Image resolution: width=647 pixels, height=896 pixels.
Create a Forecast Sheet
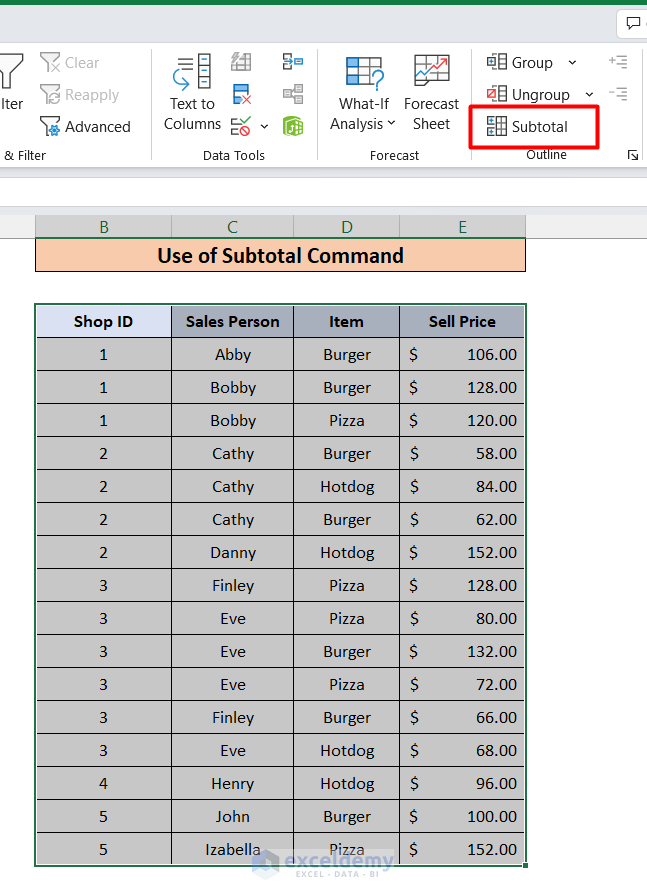tap(431, 93)
